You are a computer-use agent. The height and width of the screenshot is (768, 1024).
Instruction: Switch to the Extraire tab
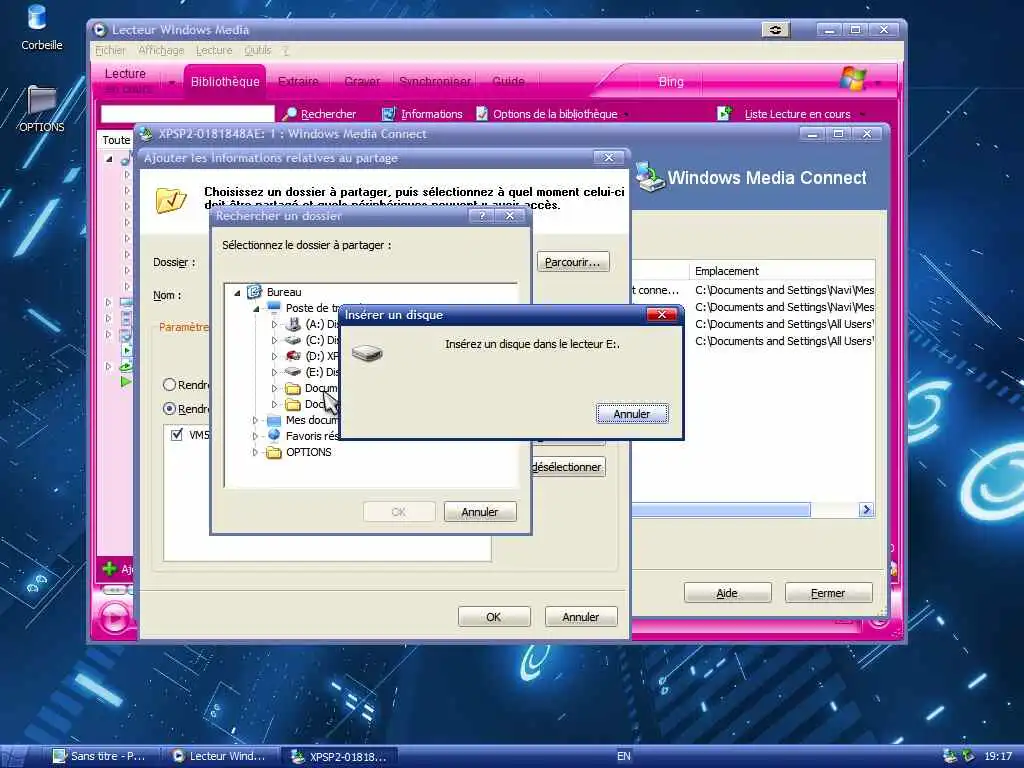(298, 82)
